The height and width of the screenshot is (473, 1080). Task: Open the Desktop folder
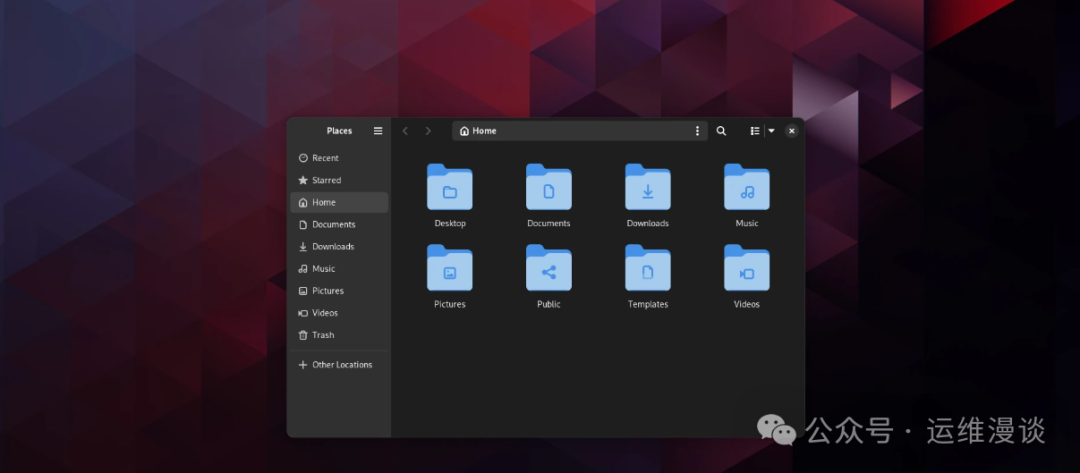click(x=449, y=187)
